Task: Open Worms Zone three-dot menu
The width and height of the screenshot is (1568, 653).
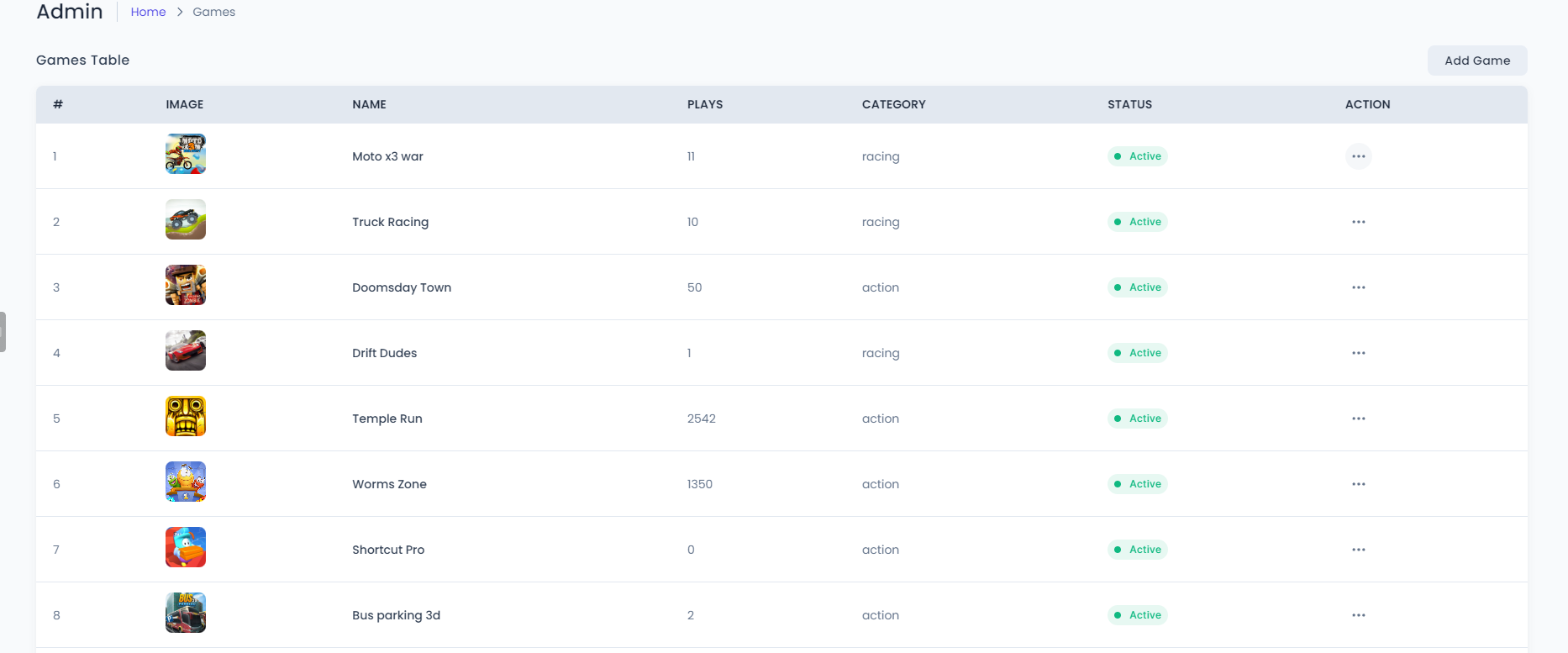Action: pyautogui.click(x=1358, y=484)
